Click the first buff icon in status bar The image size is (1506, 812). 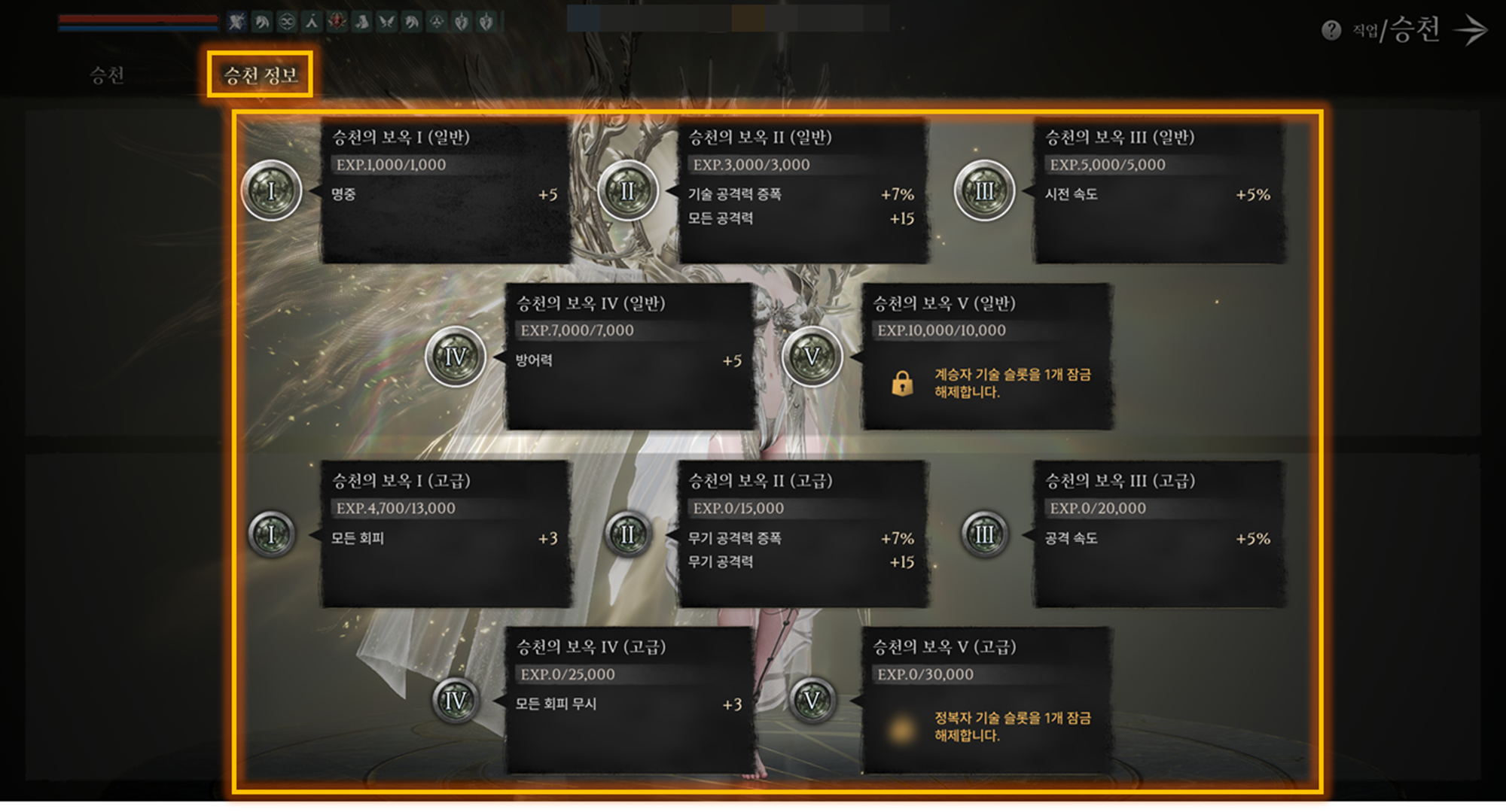tap(237, 22)
